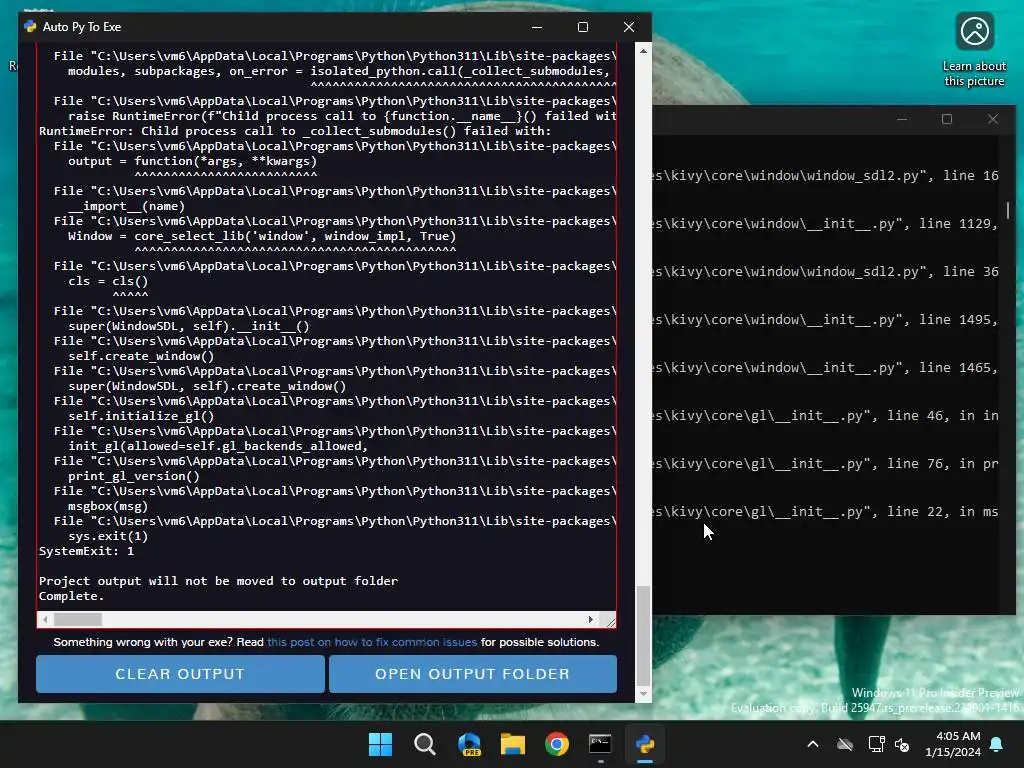Click the 'msgbox(msg)' output line
The width and height of the screenshot is (1024, 768).
click(x=108, y=506)
